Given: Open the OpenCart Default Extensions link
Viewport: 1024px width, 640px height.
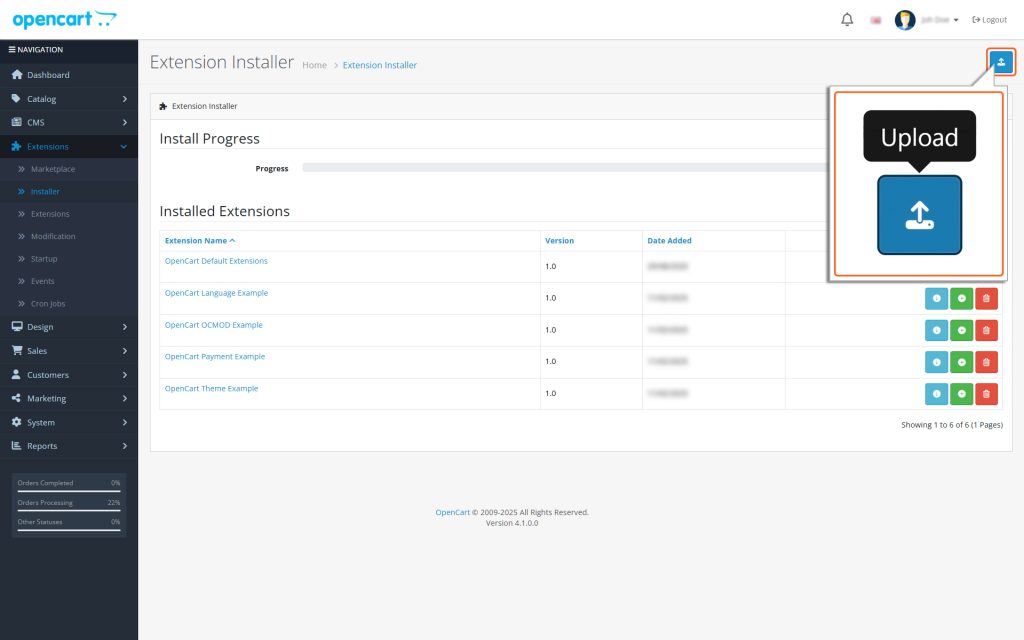Looking at the screenshot, I should tap(216, 260).
